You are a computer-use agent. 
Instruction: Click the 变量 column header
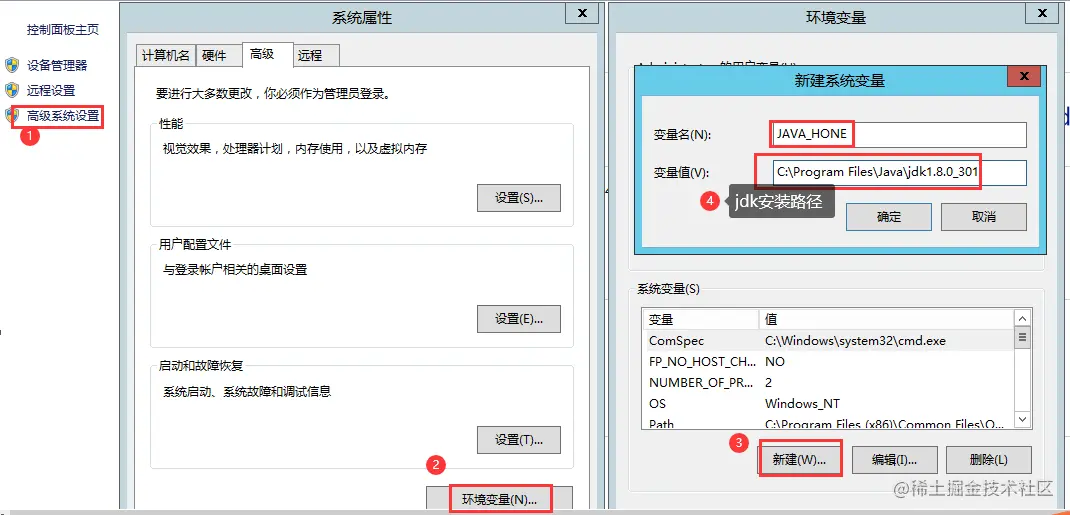click(701, 319)
